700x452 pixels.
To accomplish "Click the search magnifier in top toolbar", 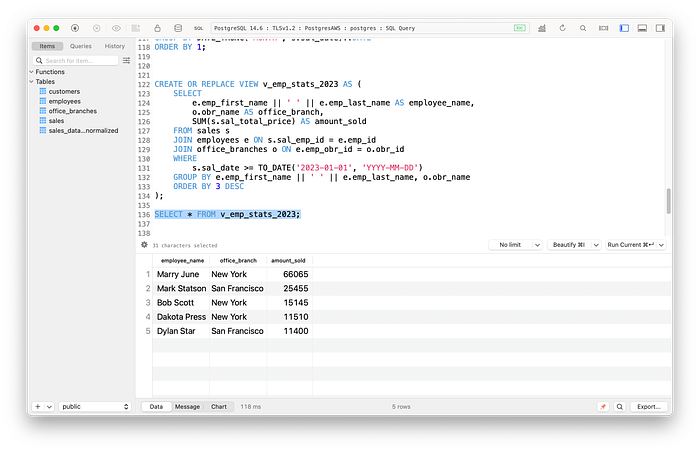I will pyautogui.click(x=583, y=28).
